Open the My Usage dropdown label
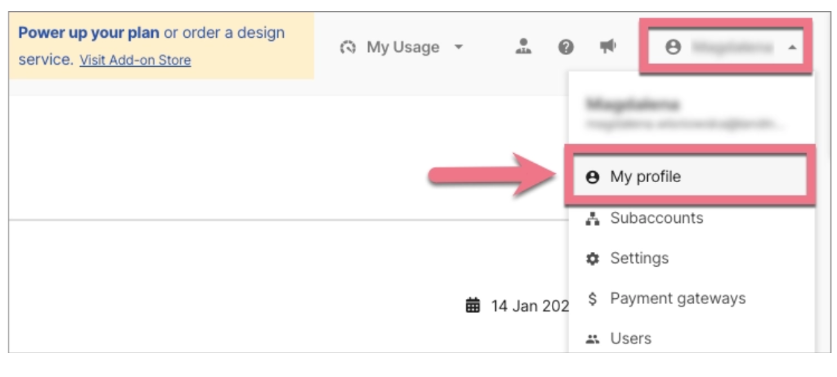The height and width of the screenshot is (377, 837). pos(403,48)
